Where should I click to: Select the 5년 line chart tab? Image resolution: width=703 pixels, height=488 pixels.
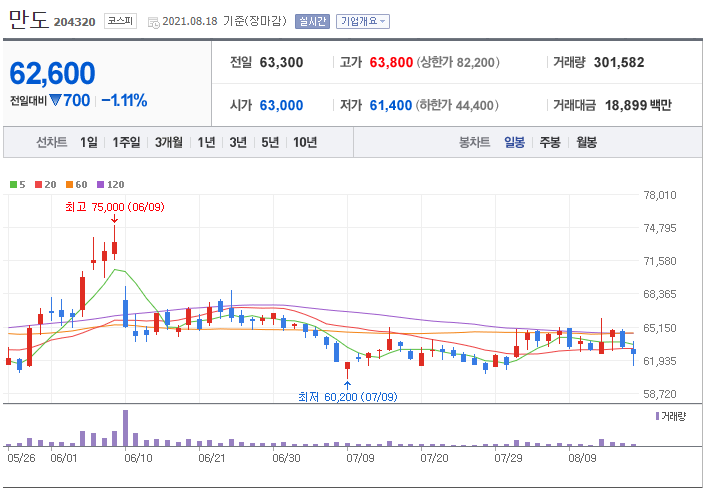[x=270, y=143]
